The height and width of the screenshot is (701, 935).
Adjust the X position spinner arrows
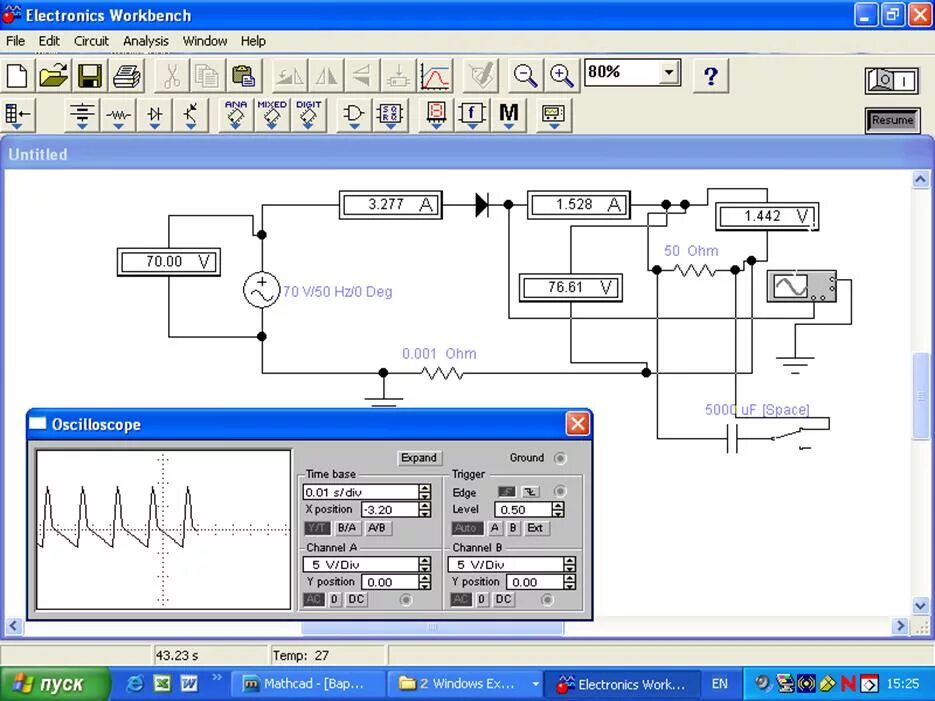point(425,510)
